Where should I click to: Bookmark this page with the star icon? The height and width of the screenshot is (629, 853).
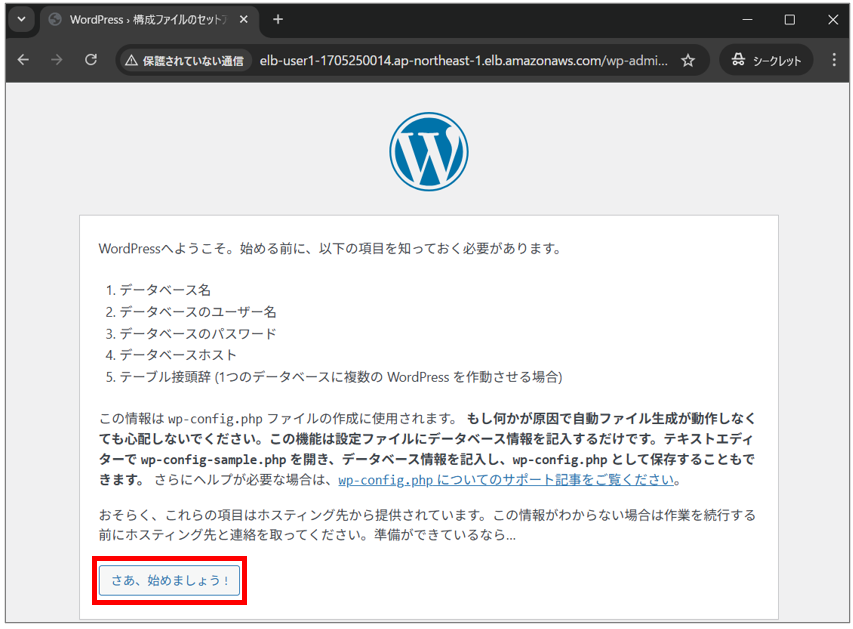coord(688,60)
